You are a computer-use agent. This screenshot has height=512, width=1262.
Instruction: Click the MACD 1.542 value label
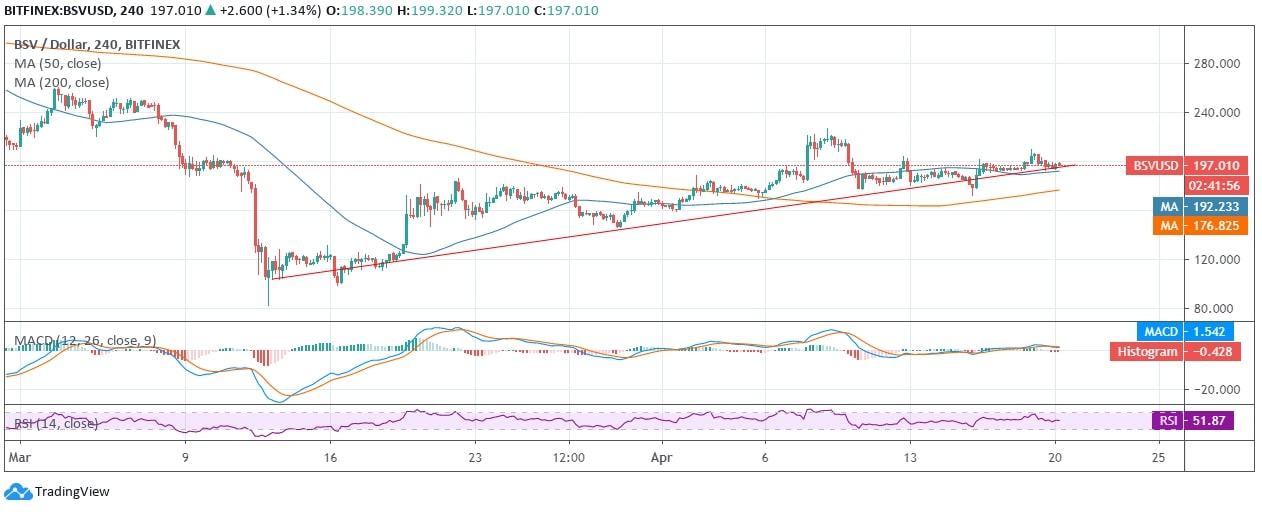(x=1185, y=331)
